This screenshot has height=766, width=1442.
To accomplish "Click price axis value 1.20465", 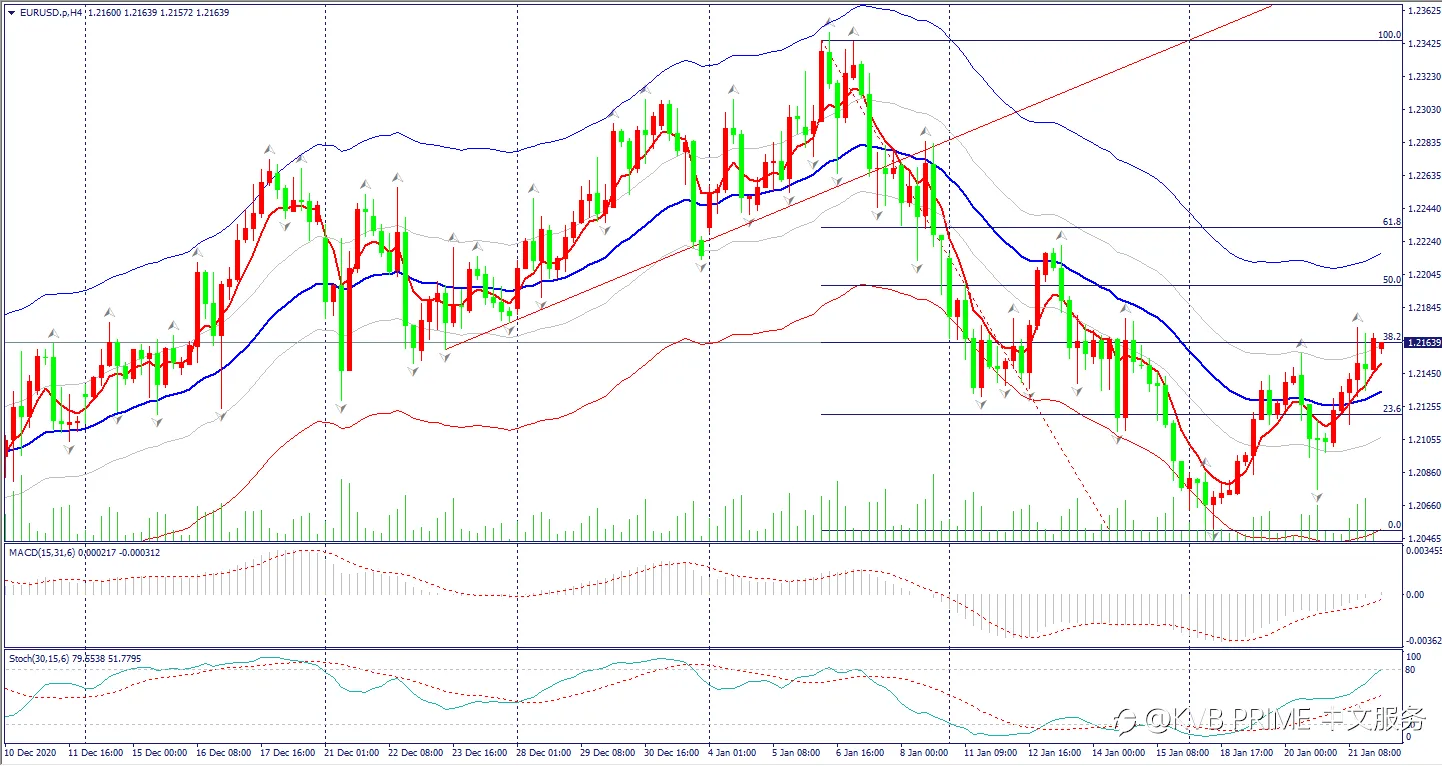I will [1424, 538].
